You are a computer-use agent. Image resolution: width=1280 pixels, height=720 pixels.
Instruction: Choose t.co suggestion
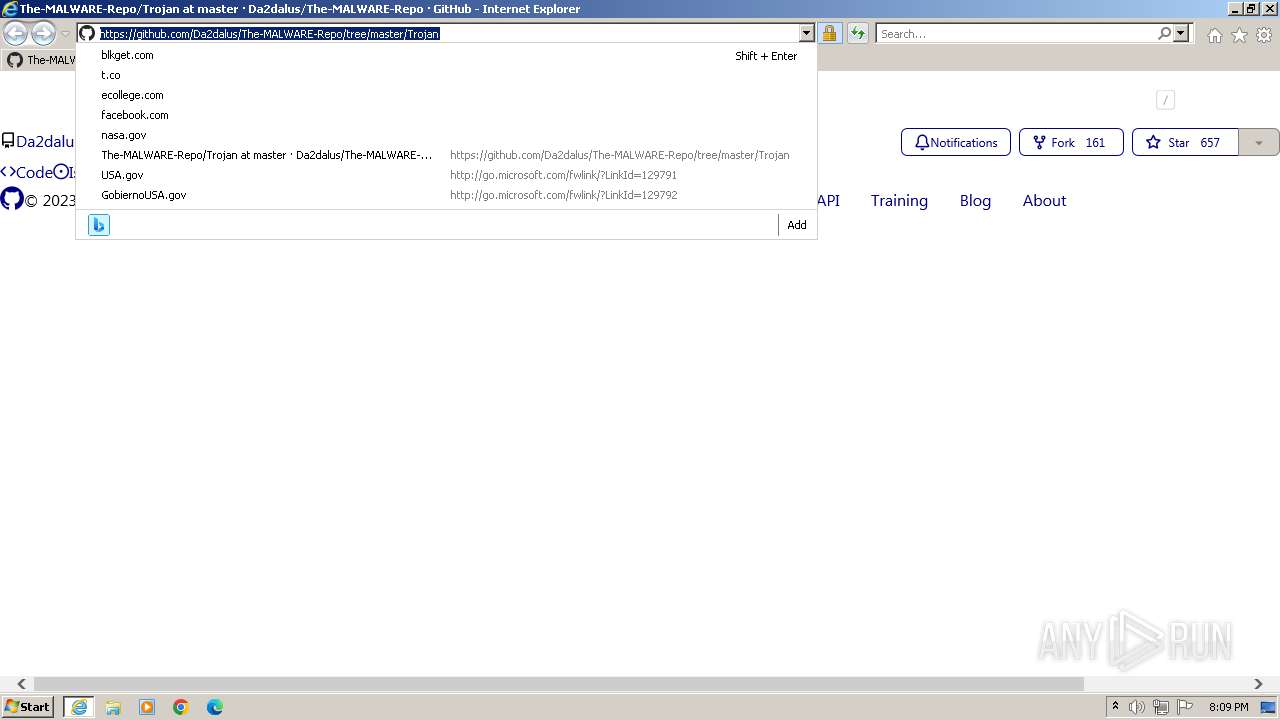point(446,75)
